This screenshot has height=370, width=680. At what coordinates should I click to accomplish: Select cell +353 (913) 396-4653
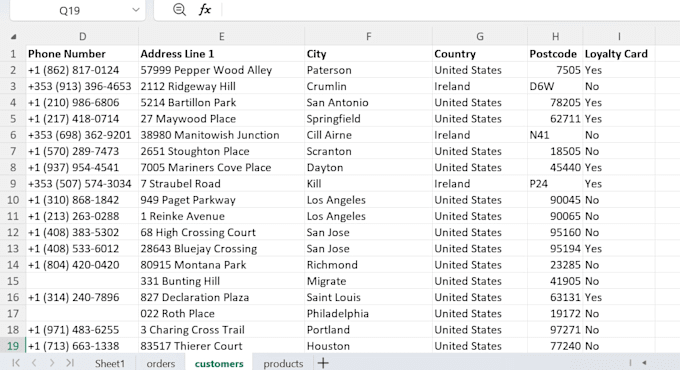82,86
